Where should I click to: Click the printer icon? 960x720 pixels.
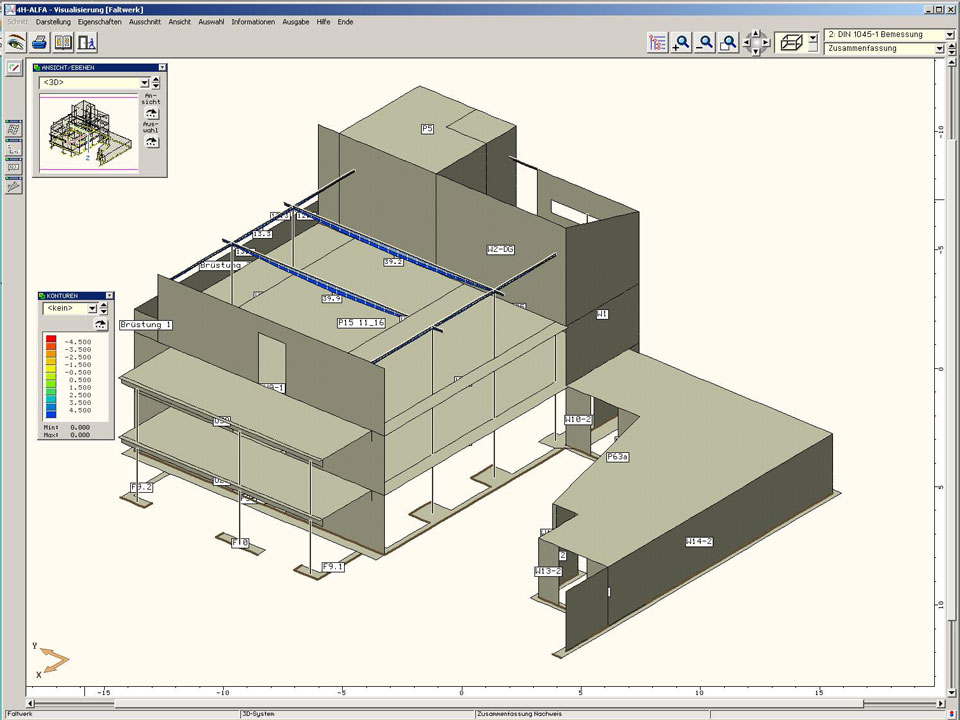tap(39, 43)
